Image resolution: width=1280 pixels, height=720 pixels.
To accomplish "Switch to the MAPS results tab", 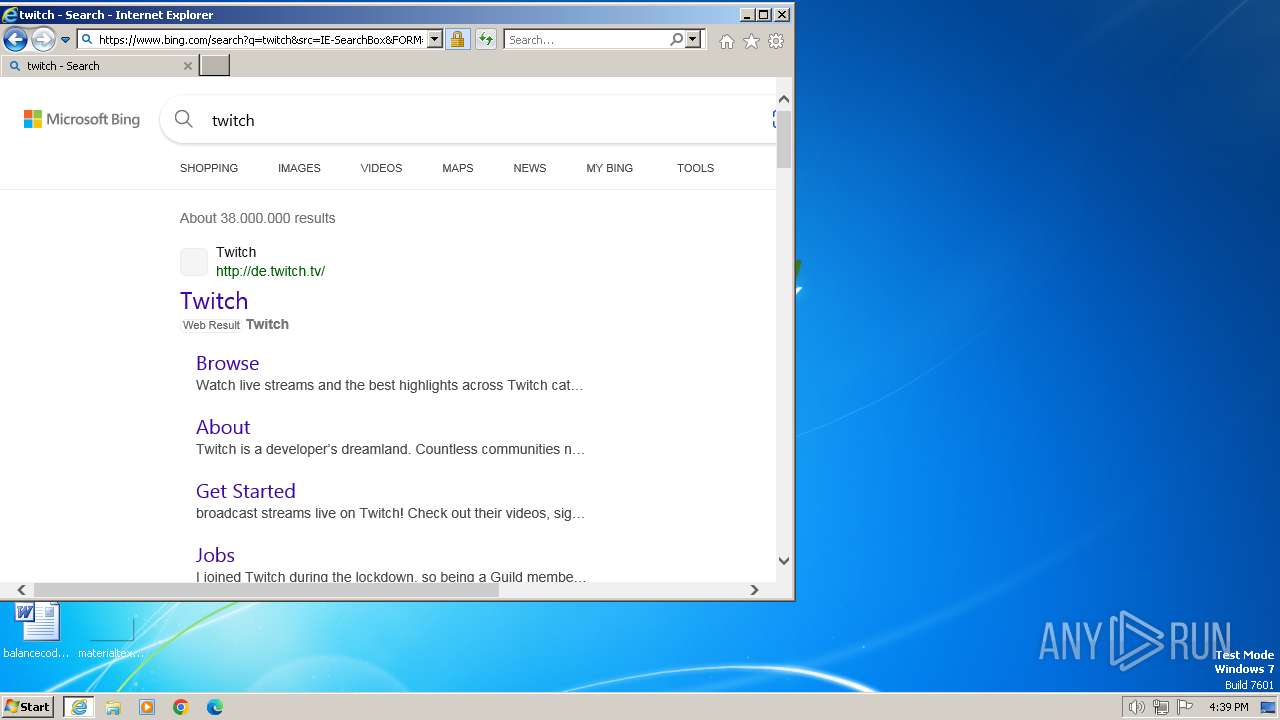I will tap(458, 168).
